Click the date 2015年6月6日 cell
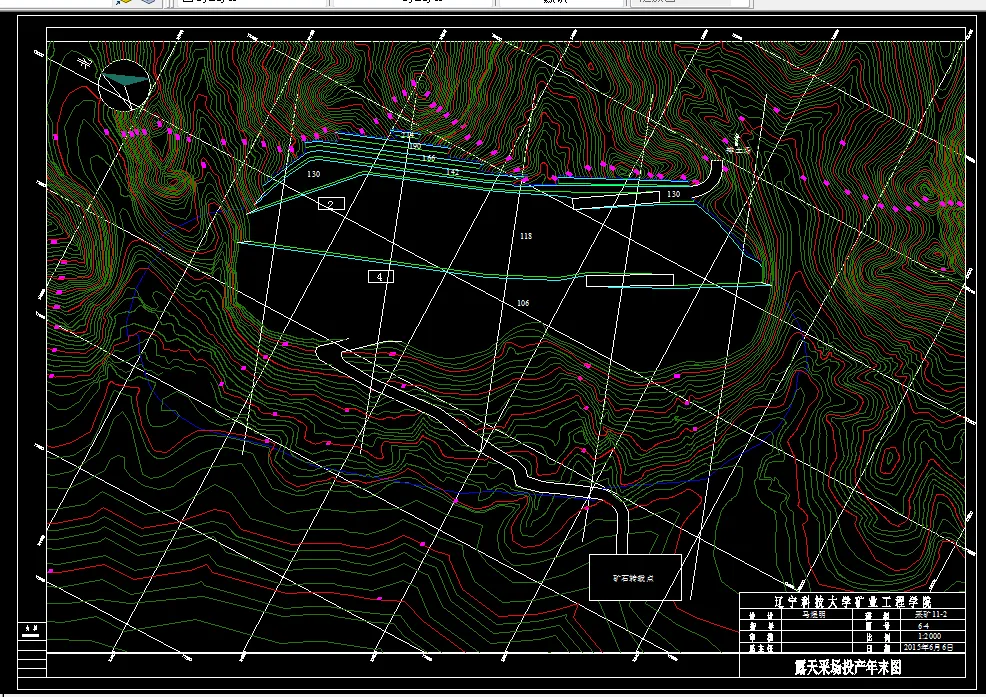986x697 pixels. [933, 647]
